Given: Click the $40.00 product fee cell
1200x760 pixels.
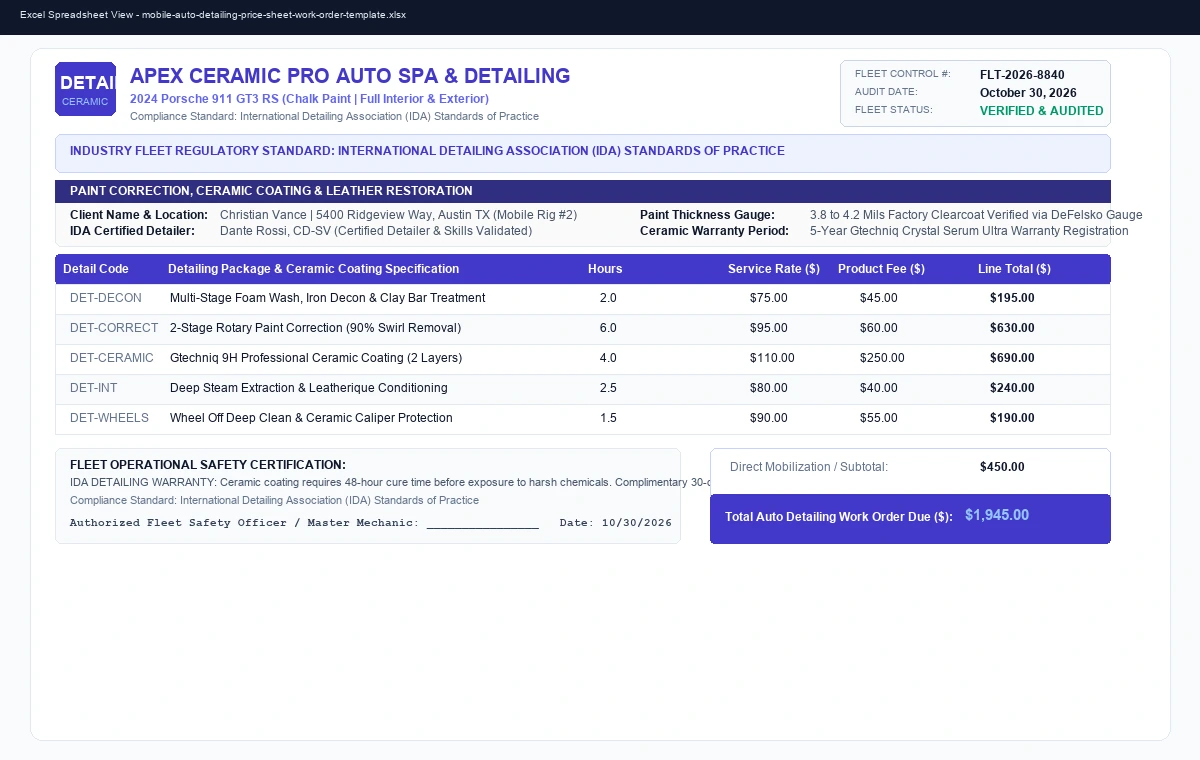Looking at the screenshot, I should pyautogui.click(x=879, y=388).
